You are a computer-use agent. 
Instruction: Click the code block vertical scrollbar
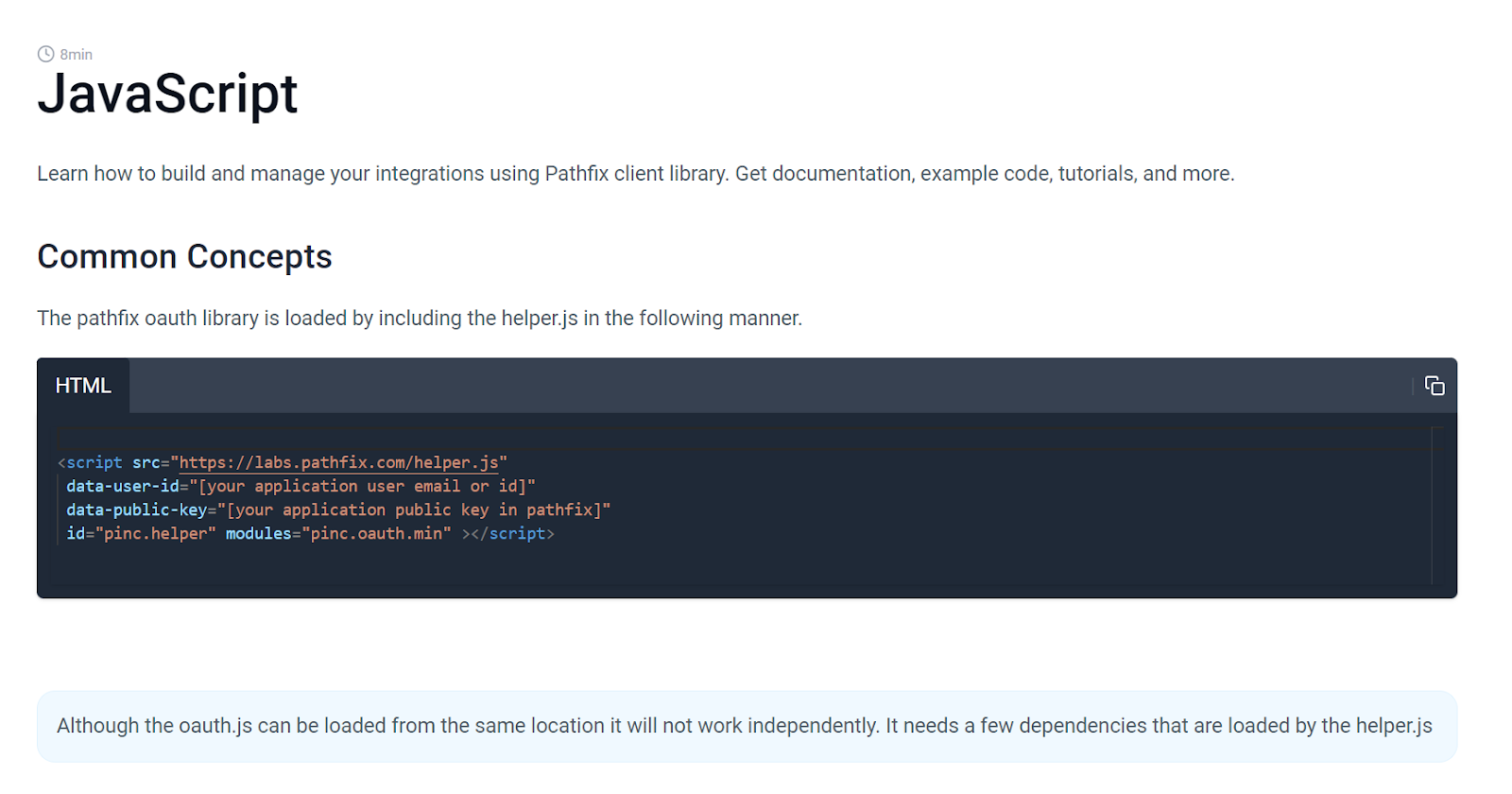point(1437,506)
